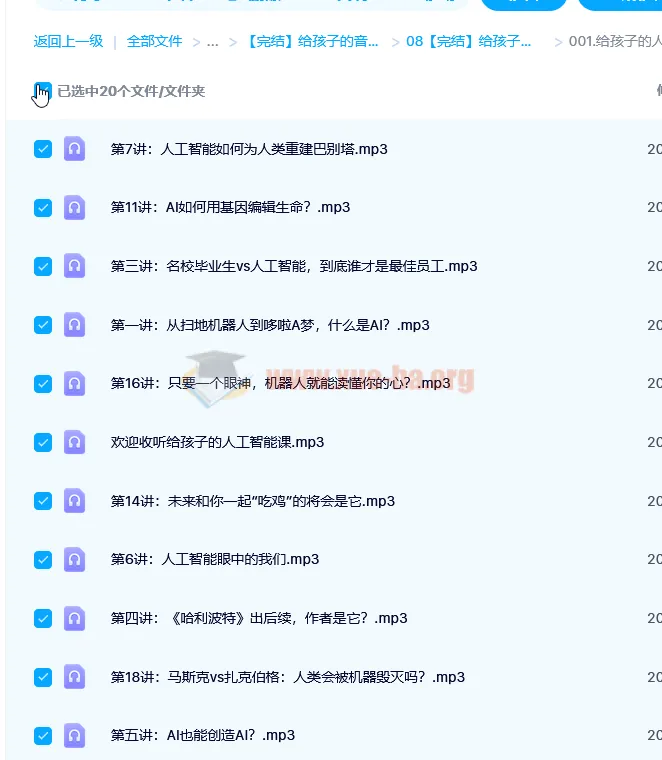Click audio icon of 第14讲 mp3 file
The width and height of the screenshot is (662, 760).
(x=75, y=501)
